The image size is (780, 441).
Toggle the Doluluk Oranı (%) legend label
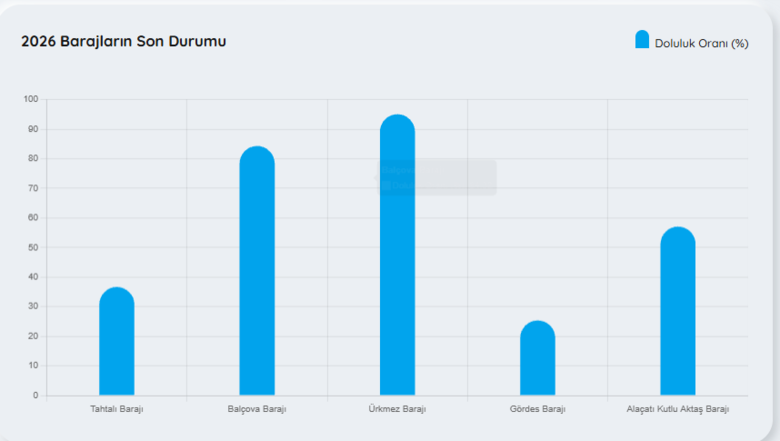(701, 43)
